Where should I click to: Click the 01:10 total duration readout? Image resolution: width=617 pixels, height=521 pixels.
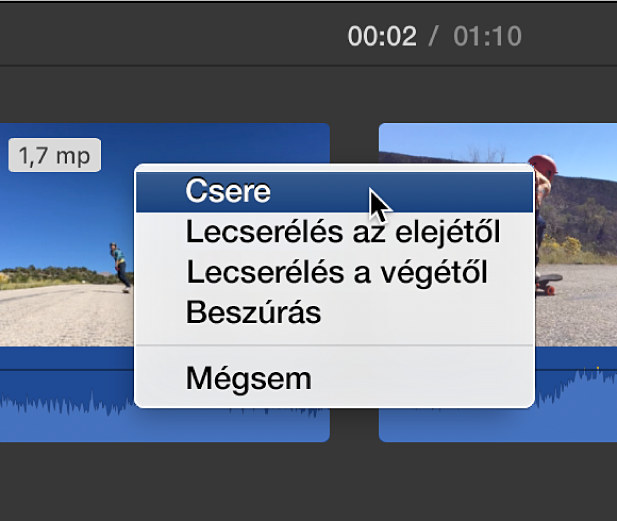click(488, 36)
